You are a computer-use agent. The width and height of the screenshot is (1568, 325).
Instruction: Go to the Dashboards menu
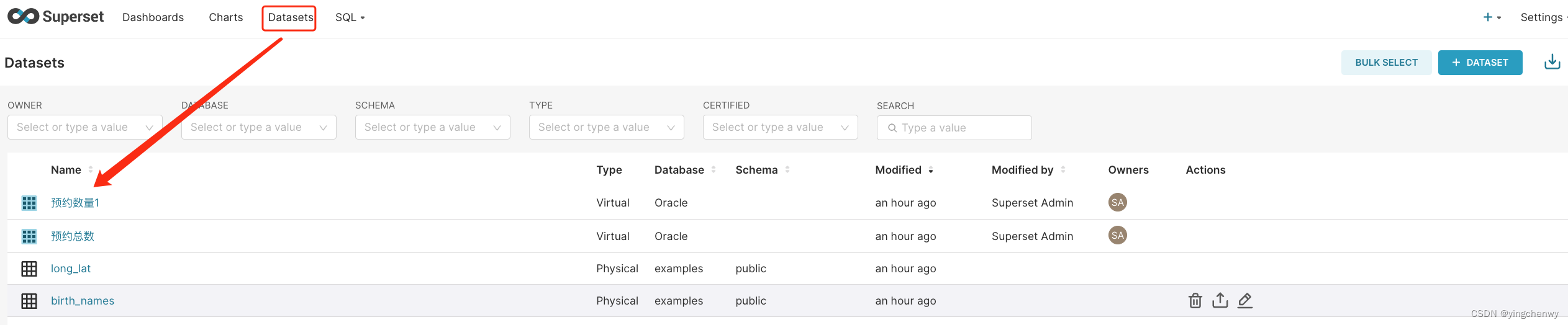(153, 17)
